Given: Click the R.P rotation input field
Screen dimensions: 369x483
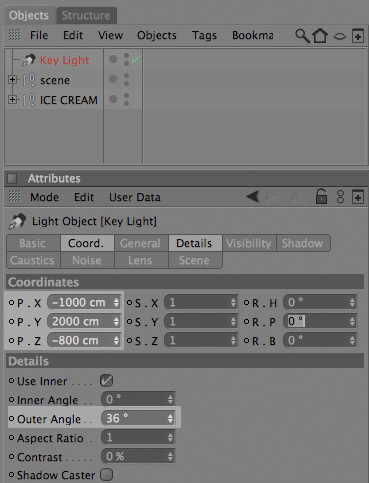Looking at the screenshot, I should pos(320,321).
